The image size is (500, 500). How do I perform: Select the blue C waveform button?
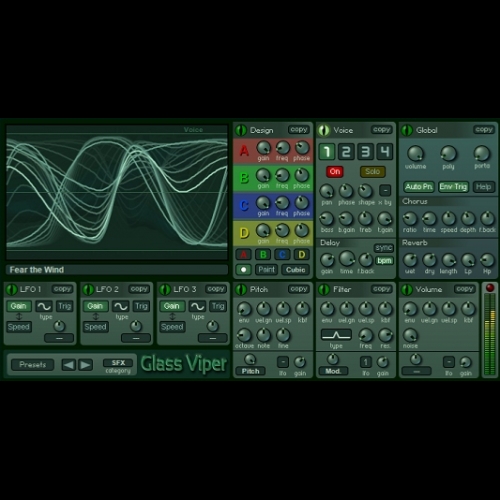pyautogui.click(x=282, y=255)
